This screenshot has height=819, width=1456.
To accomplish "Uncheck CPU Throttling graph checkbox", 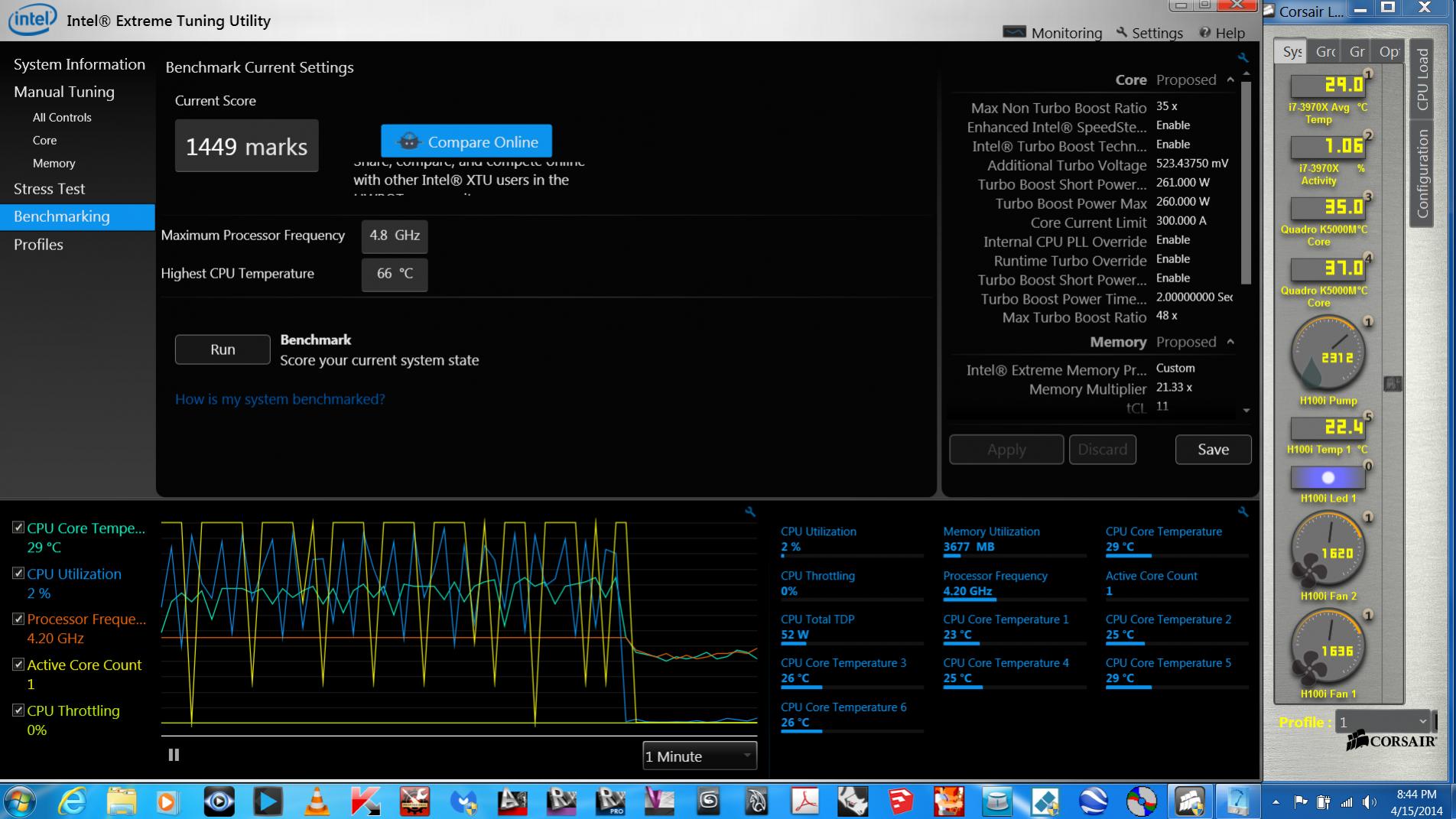I will (x=18, y=710).
